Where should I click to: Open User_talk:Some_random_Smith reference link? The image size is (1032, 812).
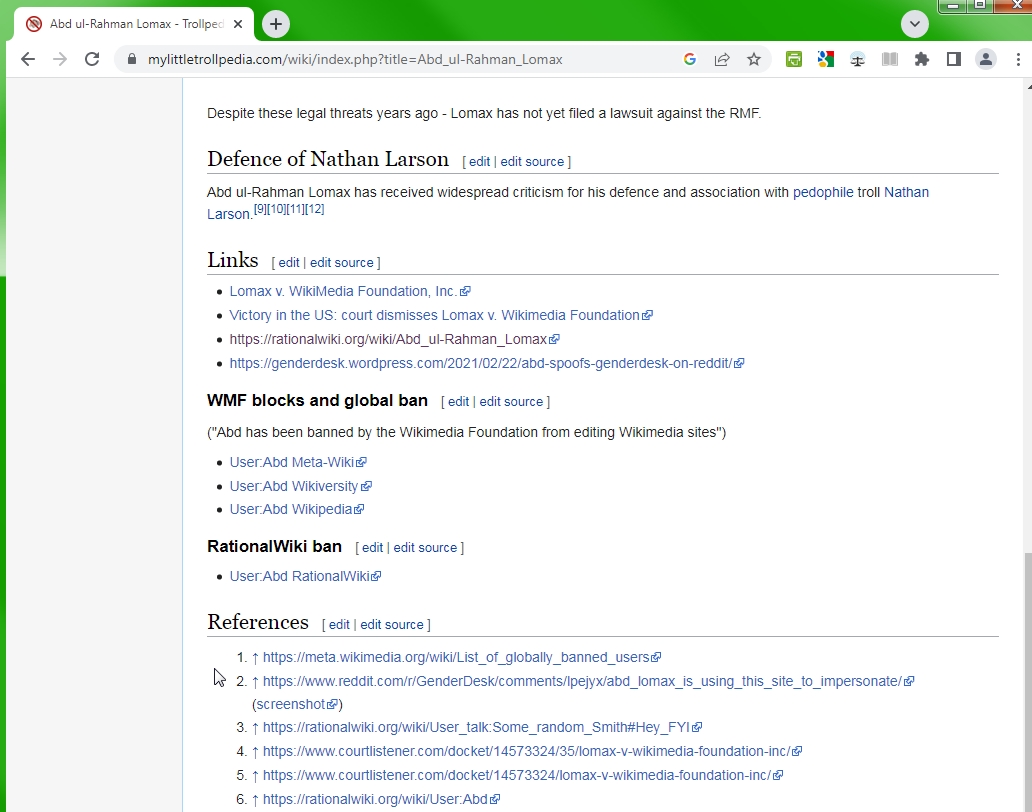[x=482, y=727]
